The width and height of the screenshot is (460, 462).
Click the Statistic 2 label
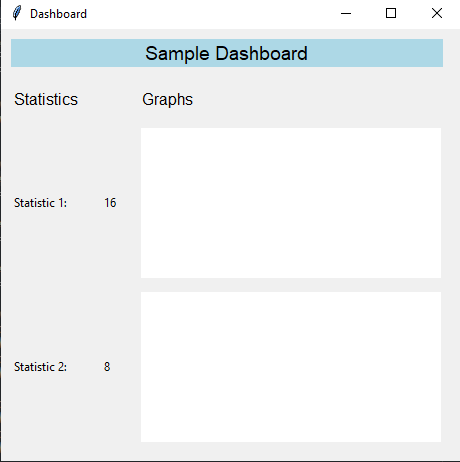click(x=40, y=367)
